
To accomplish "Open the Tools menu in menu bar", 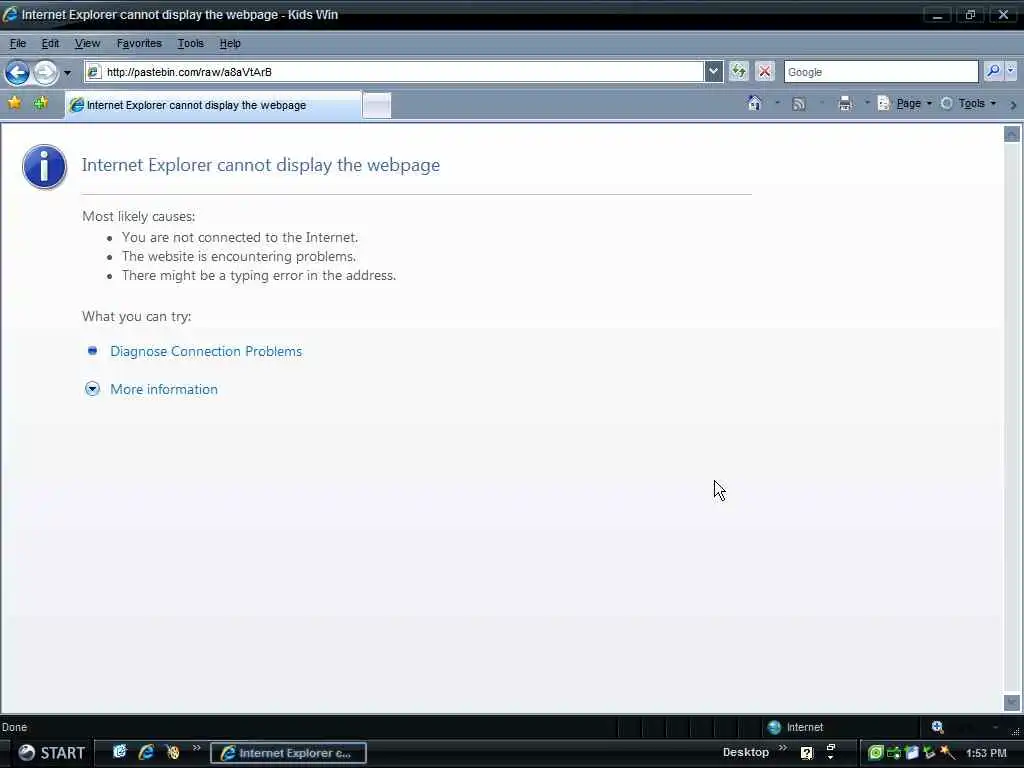I will (x=191, y=43).
